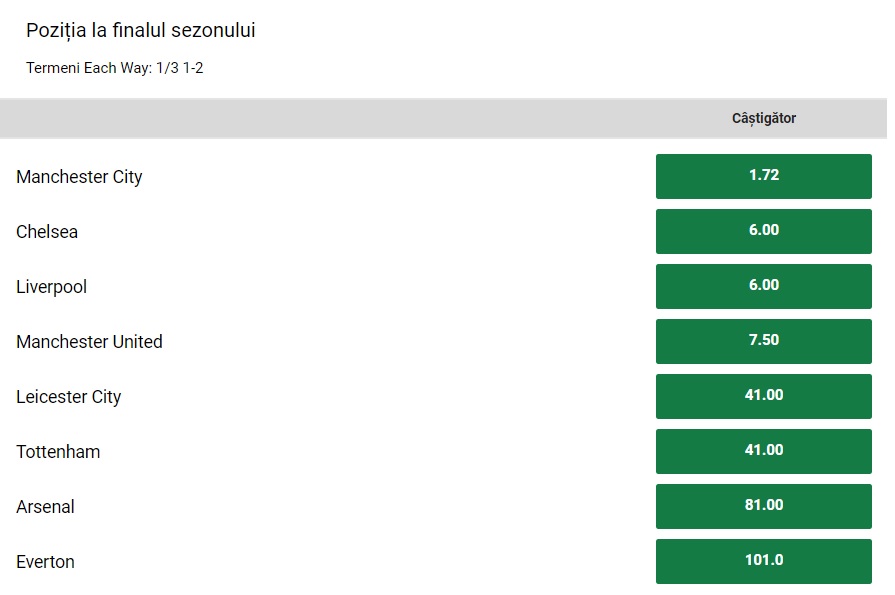This screenshot has width=895, height=595.
Task: Pick Liverpool odds of 6.00
Action: pos(763,286)
